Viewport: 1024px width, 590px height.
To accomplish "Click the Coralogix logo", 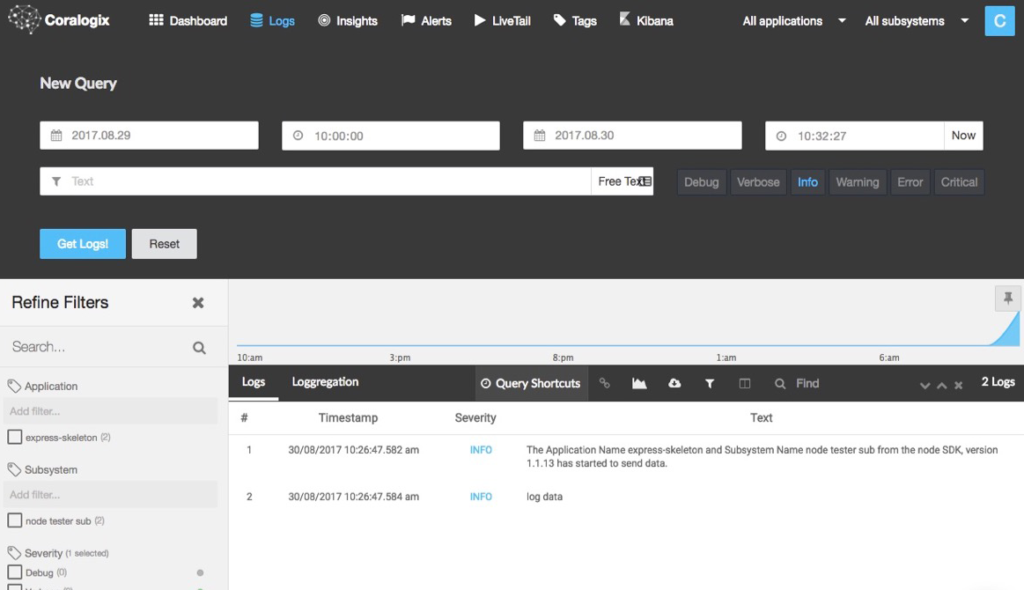I will click(59, 20).
